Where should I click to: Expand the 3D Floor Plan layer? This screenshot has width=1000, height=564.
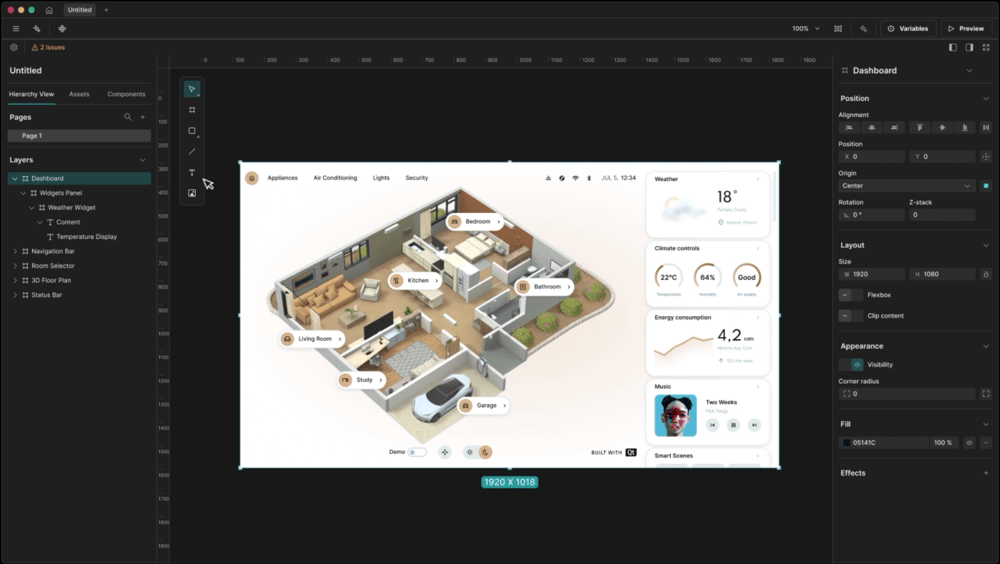point(15,281)
